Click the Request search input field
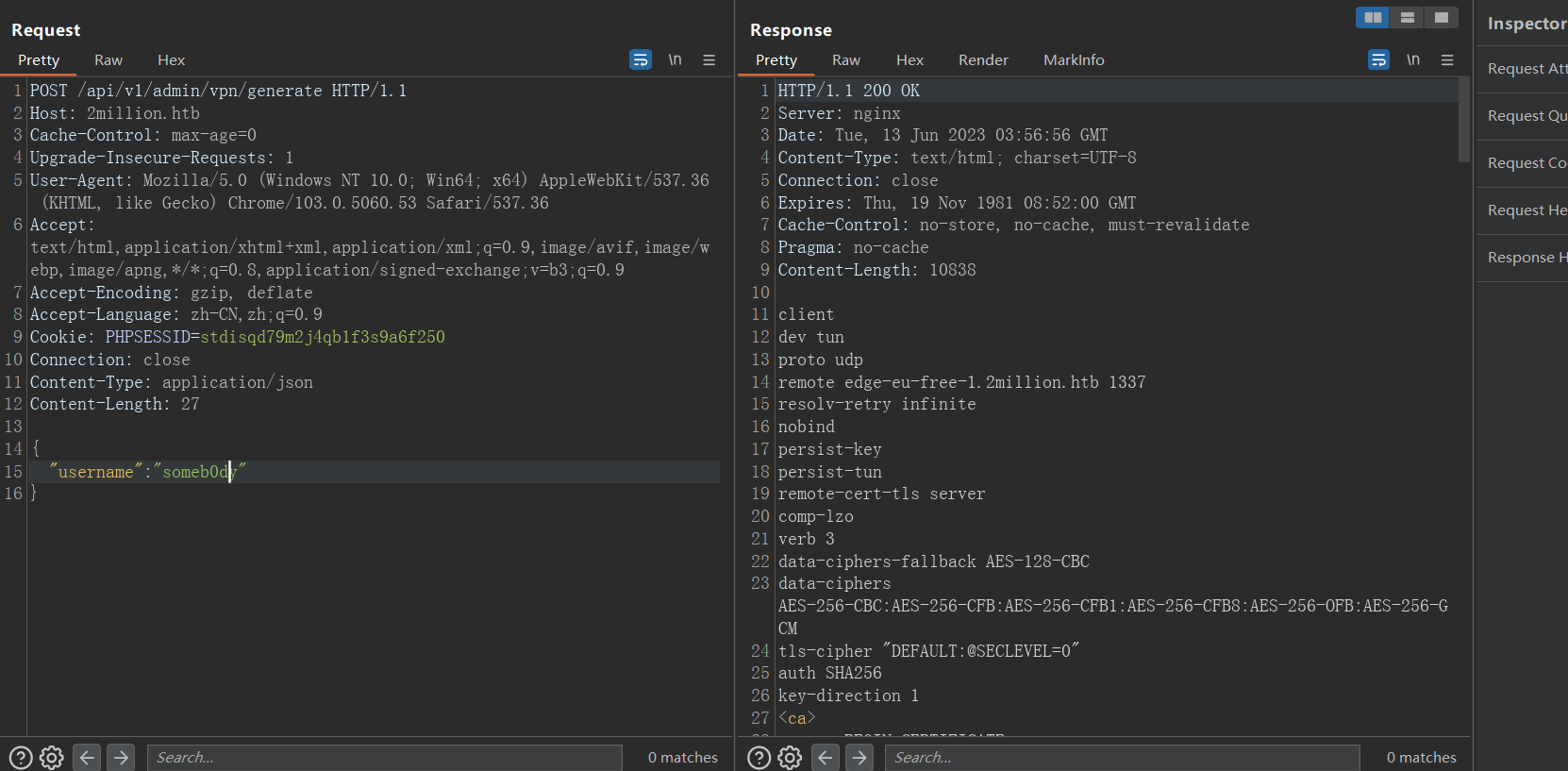 pyautogui.click(x=385, y=757)
